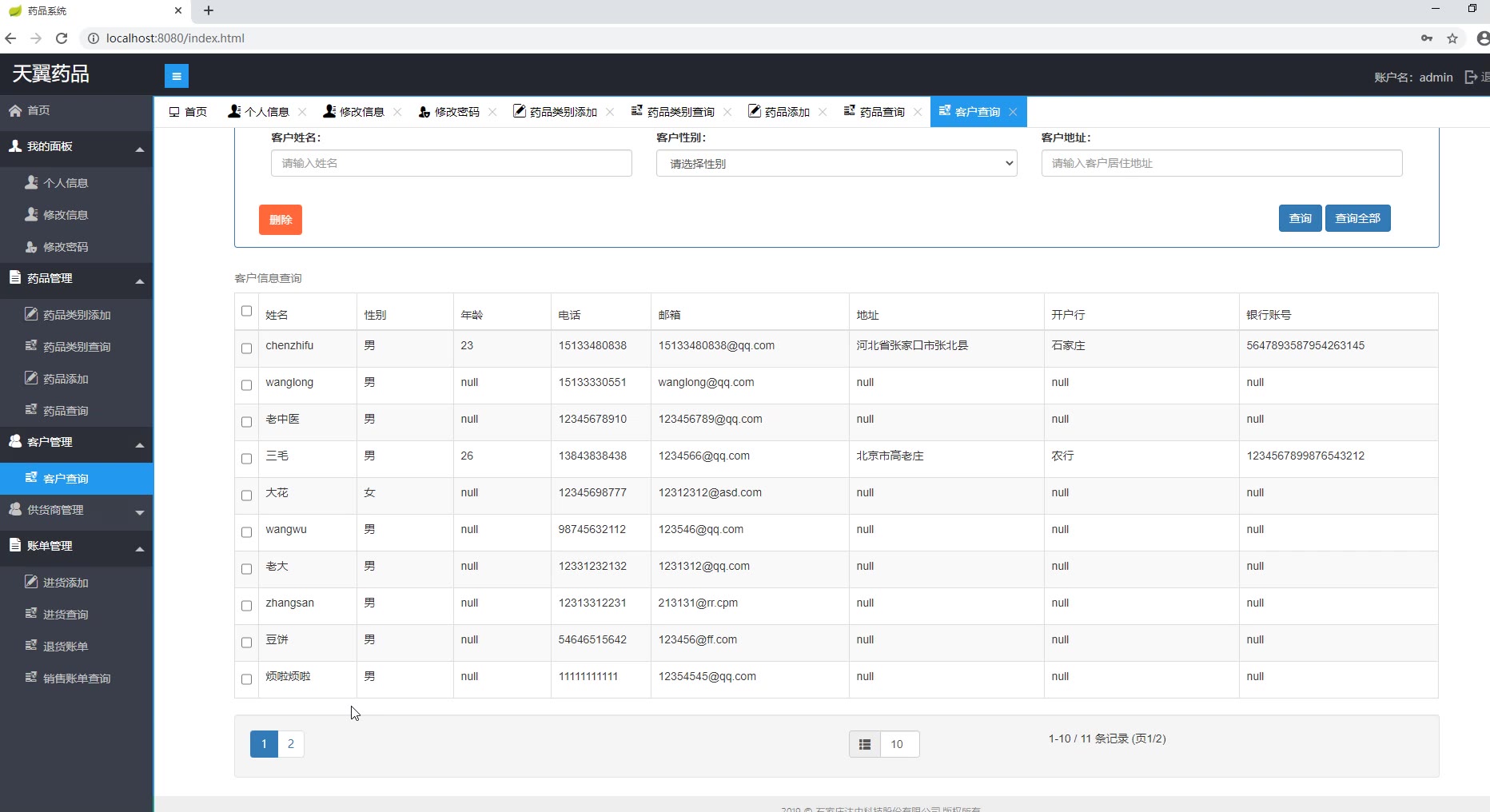Click the logout icon next to admin
1490x812 pixels.
click(x=1471, y=77)
